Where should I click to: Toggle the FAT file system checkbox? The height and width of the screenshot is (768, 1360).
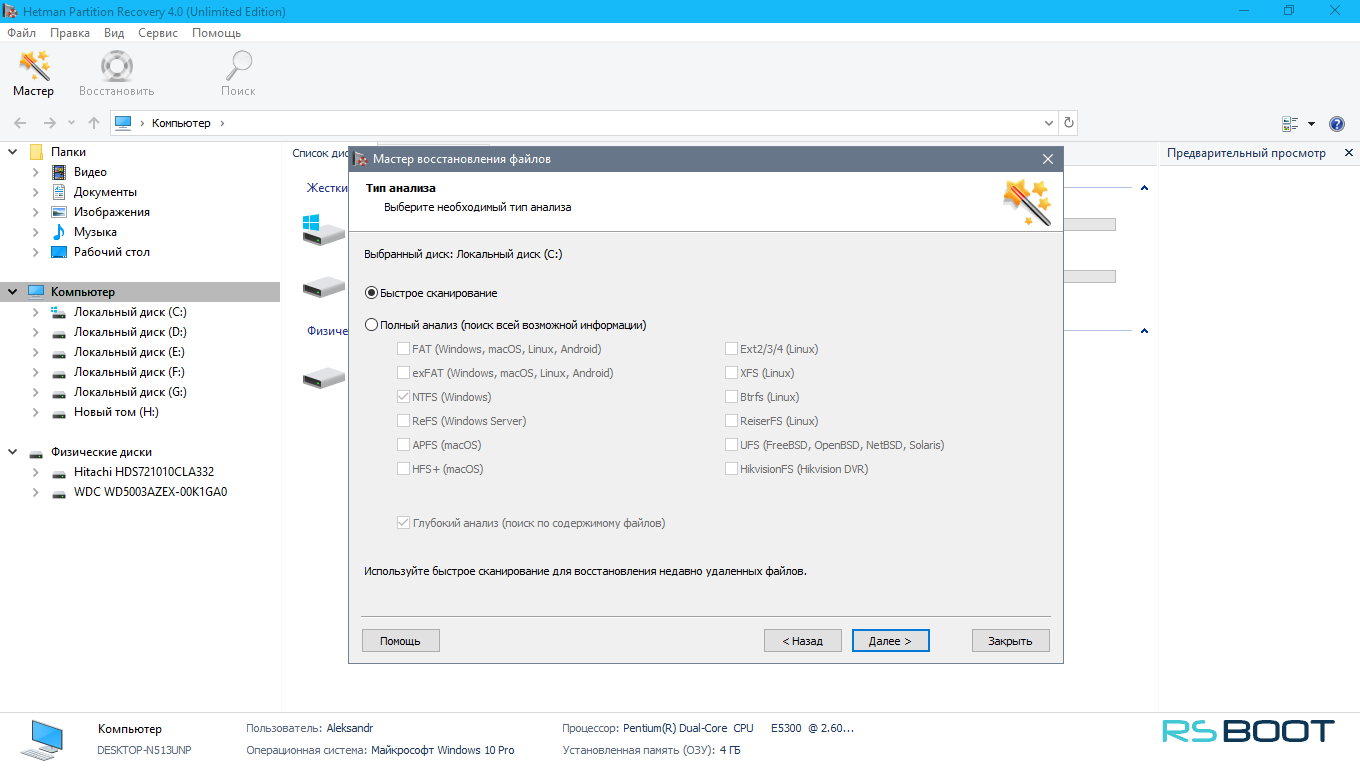pos(403,349)
